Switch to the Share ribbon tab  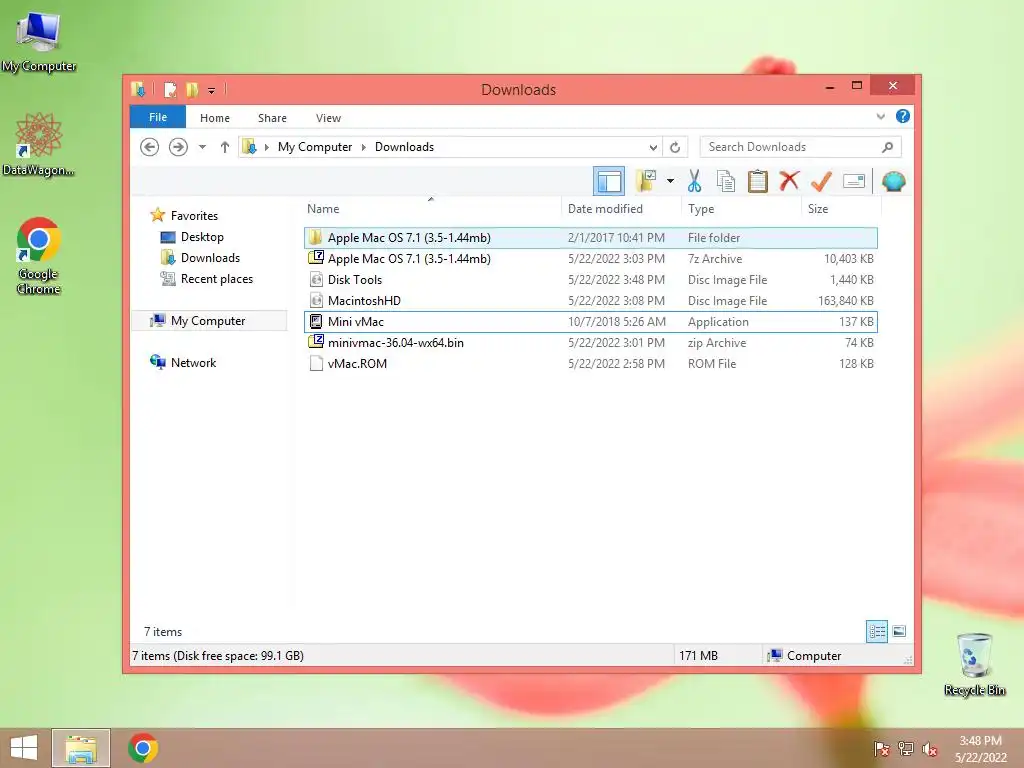pyautogui.click(x=272, y=118)
